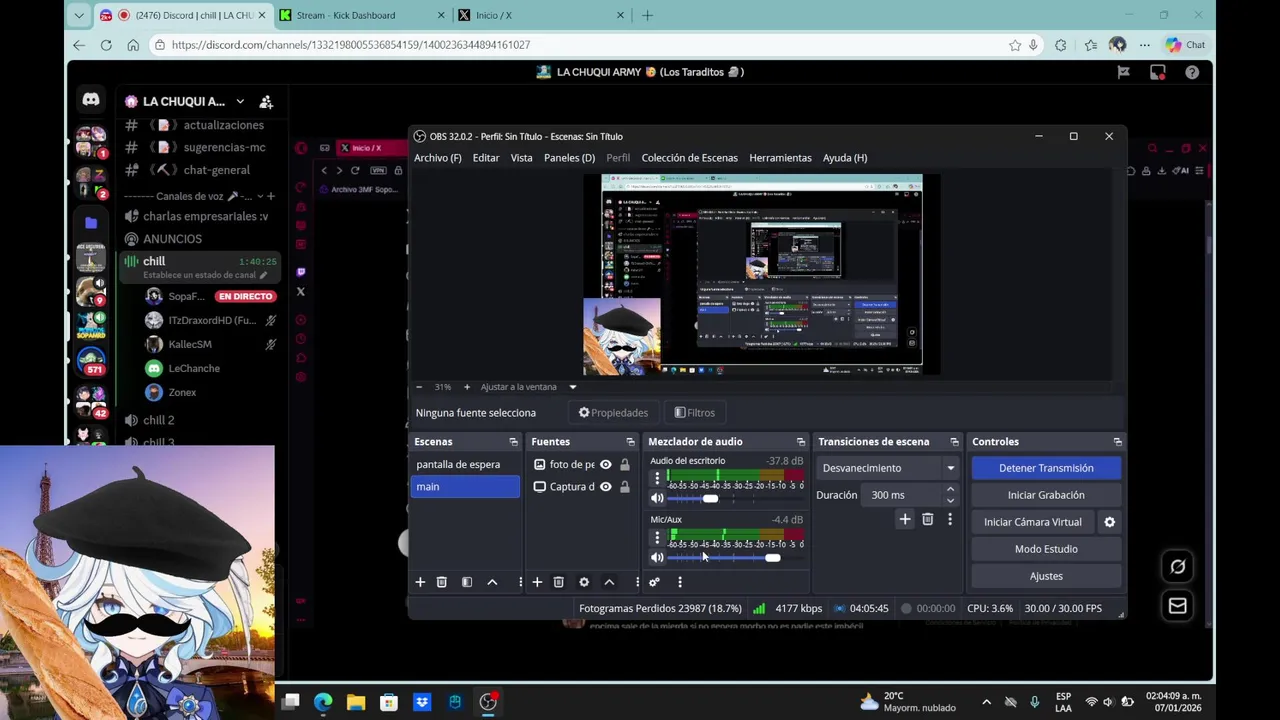The image size is (1280, 720).
Task: Open Herramientas menu
Action: 780,158
